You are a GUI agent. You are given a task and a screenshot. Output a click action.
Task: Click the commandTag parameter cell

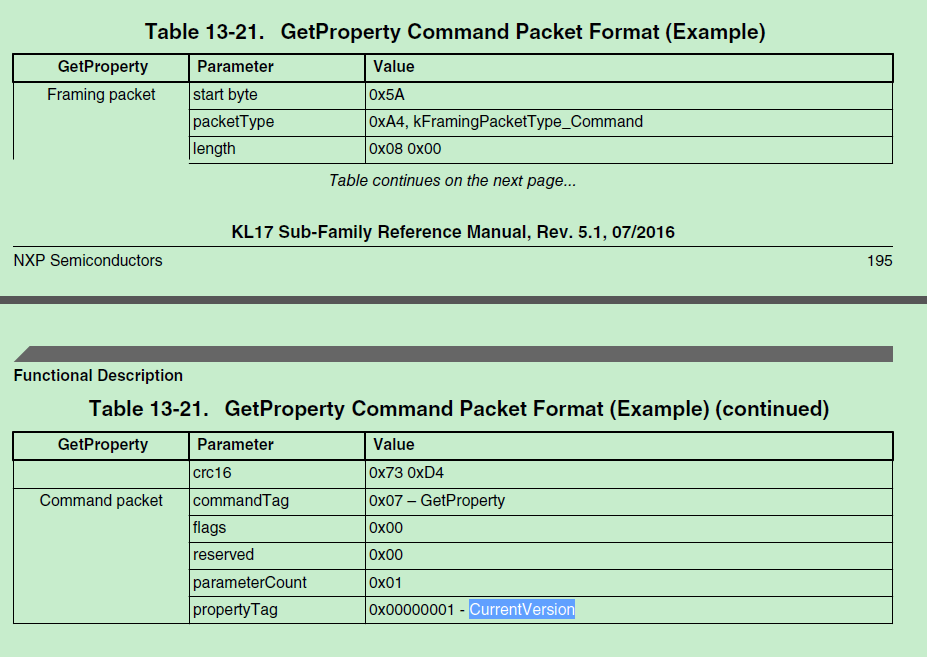click(x=241, y=500)
